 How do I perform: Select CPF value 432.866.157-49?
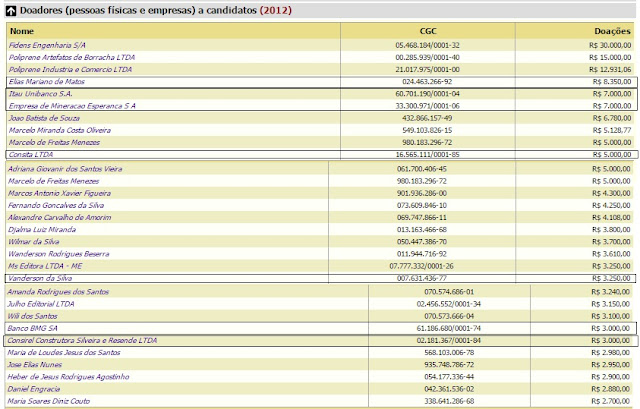coord(427,118)
